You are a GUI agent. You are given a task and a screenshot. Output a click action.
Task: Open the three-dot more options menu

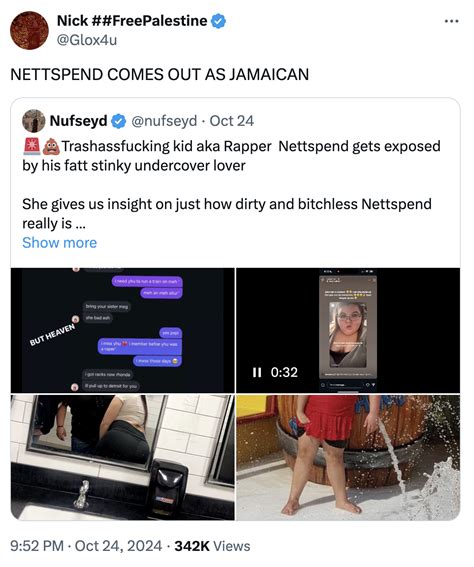[x=452, y=21]
